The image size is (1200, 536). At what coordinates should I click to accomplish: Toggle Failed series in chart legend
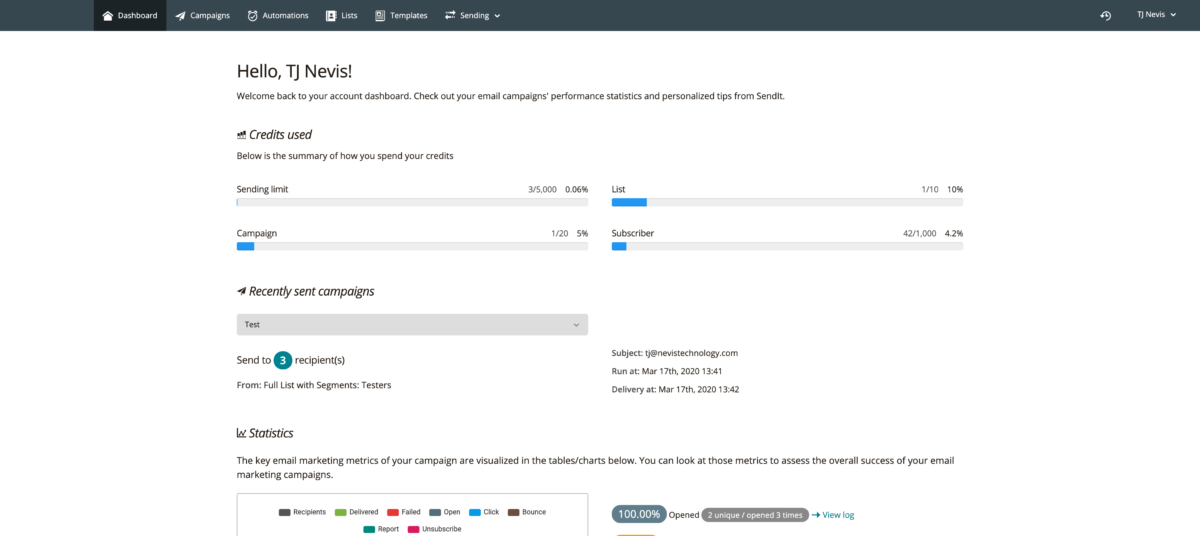tap(404, 512)
